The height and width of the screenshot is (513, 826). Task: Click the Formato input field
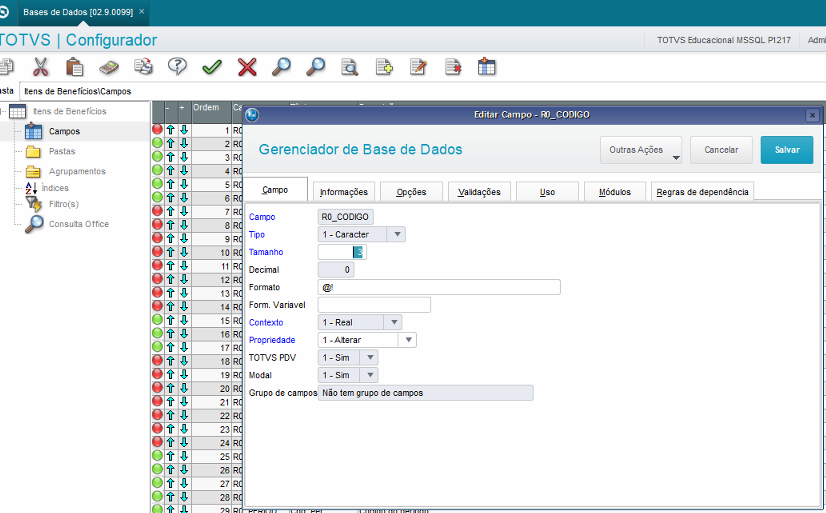click(x=439, y=288)
